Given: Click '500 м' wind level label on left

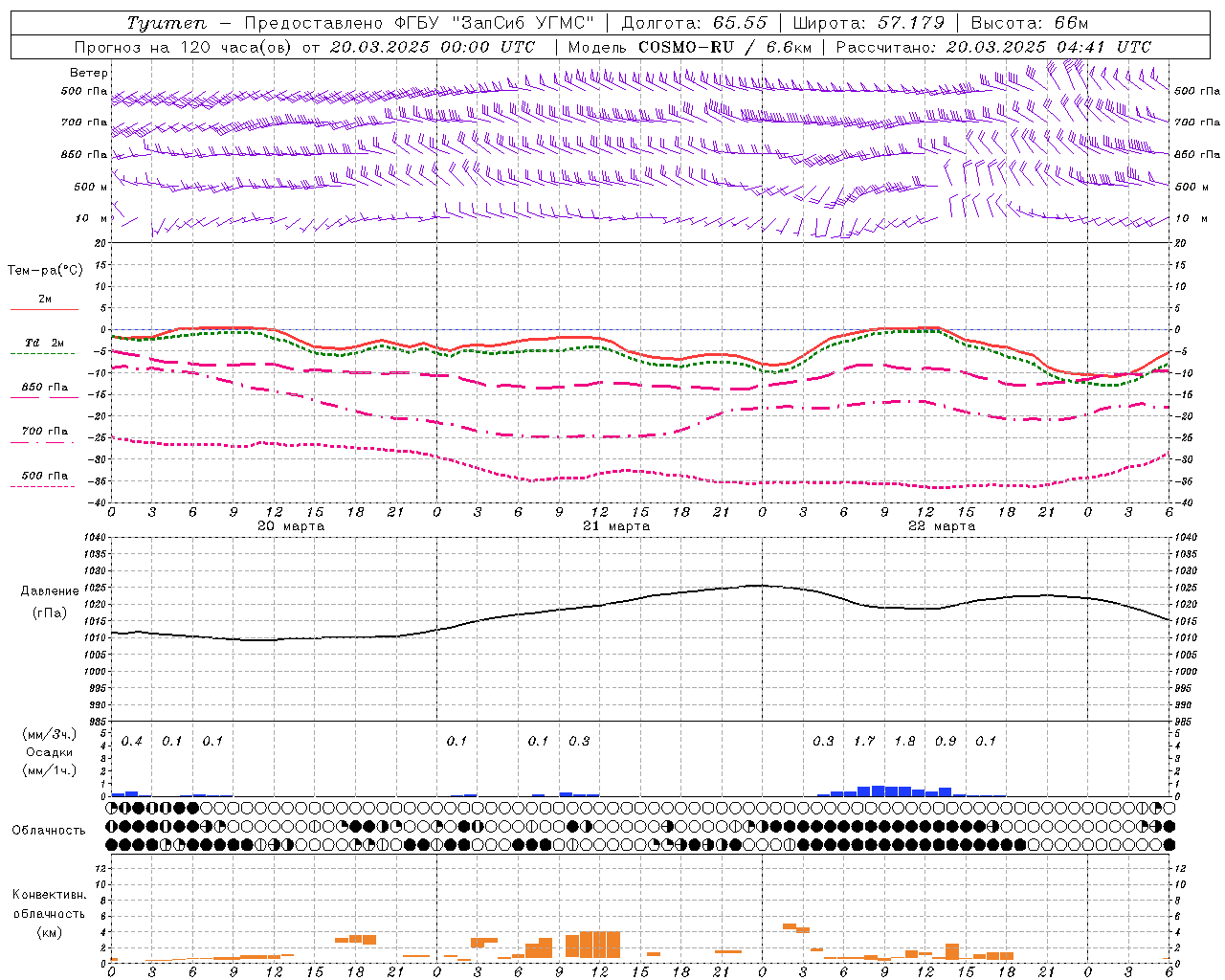Looking at the screenshot, I should 90,187.
